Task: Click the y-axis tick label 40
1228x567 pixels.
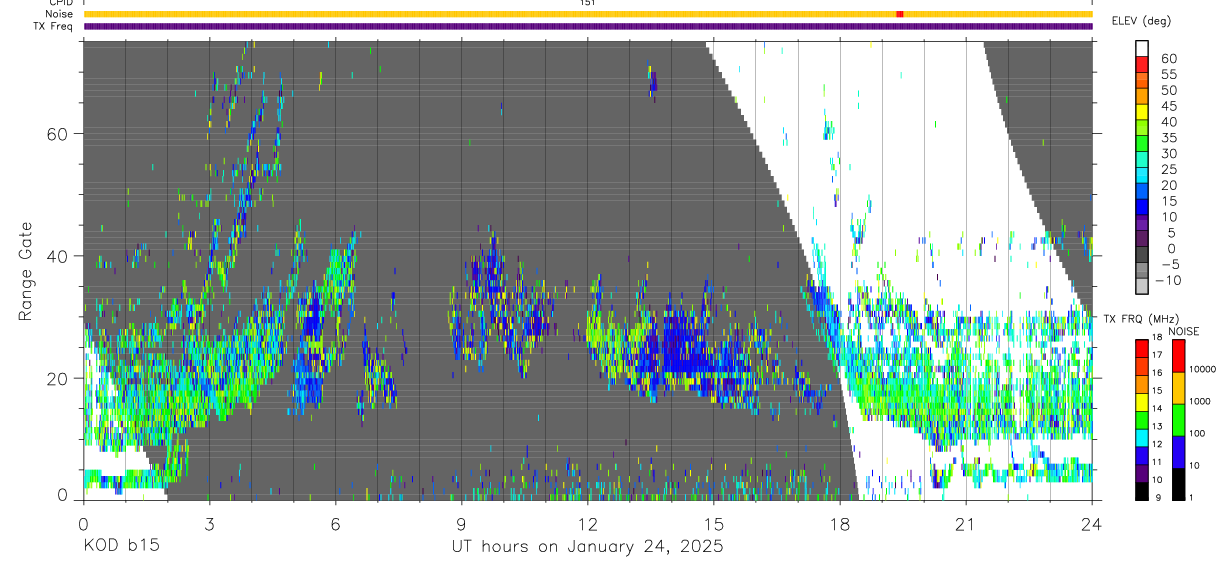Action: coord(56,256)
